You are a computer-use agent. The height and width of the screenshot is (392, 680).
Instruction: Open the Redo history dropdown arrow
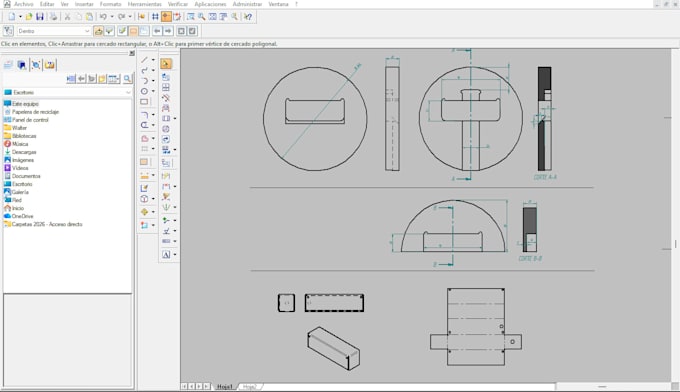pos(130,16)
